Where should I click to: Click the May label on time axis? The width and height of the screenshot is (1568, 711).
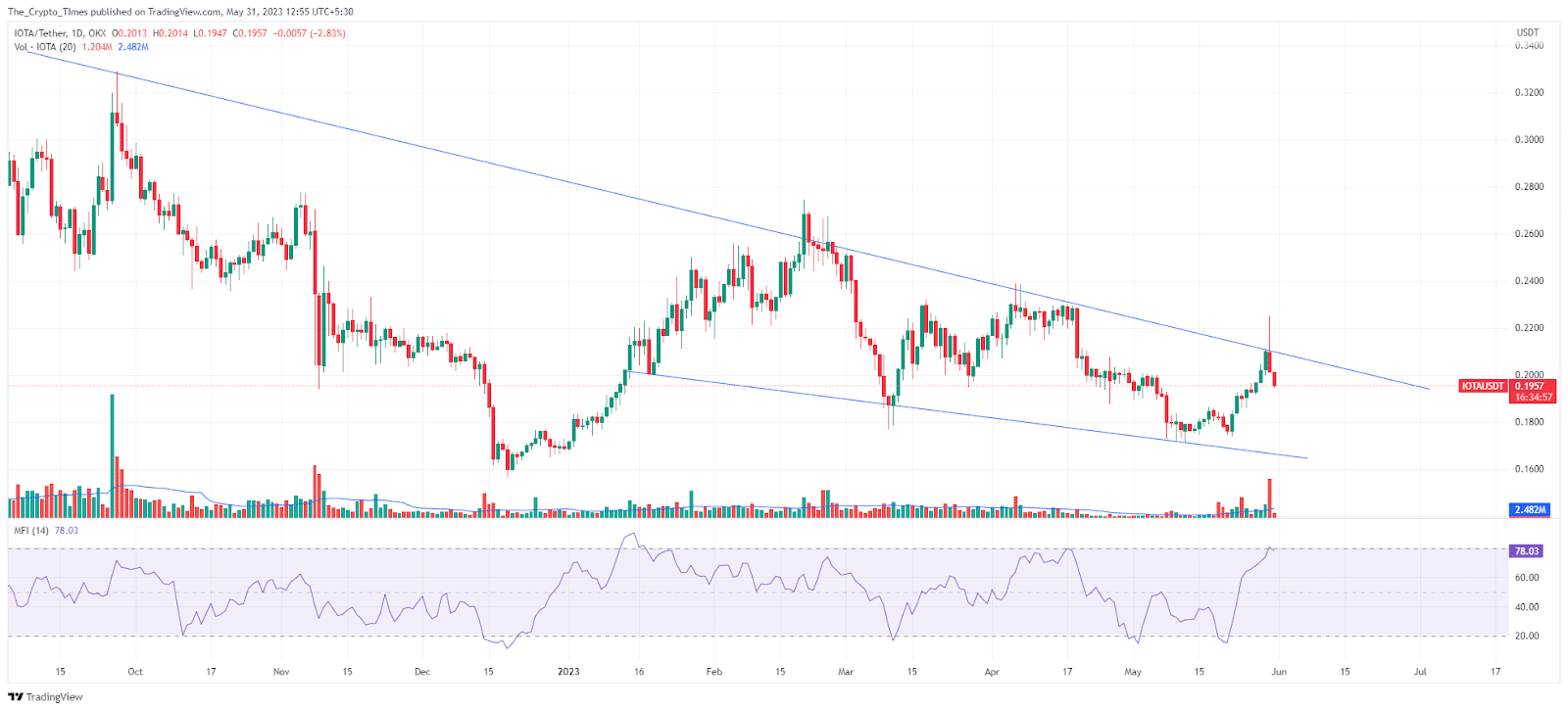pos(1133,672)
